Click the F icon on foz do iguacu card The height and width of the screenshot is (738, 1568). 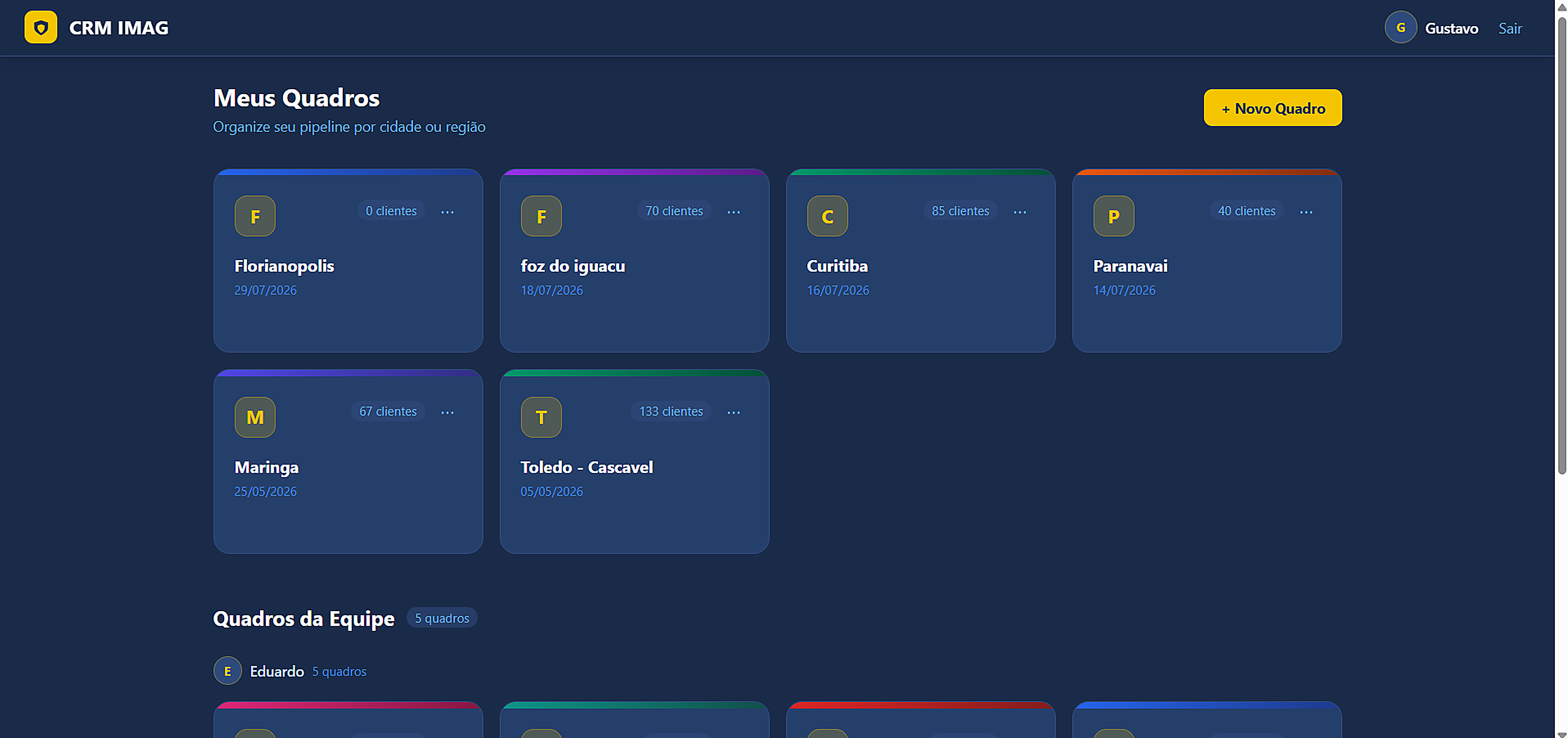[x=541, y=216]
